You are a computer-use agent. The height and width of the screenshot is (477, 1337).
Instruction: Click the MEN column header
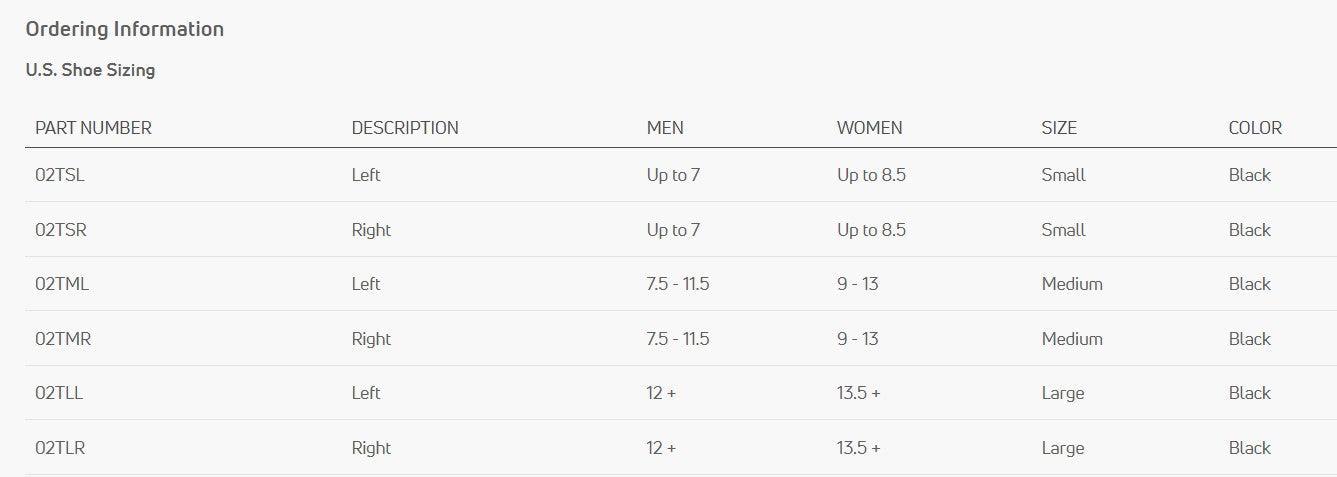665,128
